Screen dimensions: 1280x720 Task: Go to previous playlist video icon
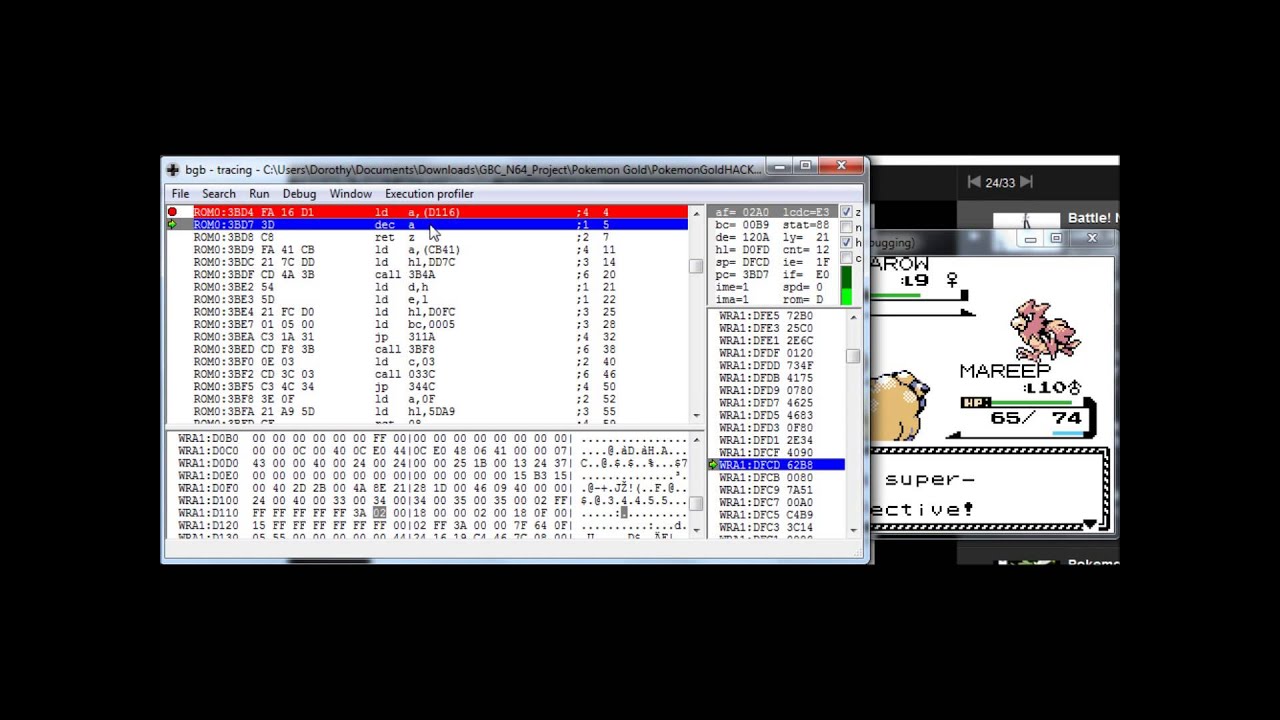974,182
